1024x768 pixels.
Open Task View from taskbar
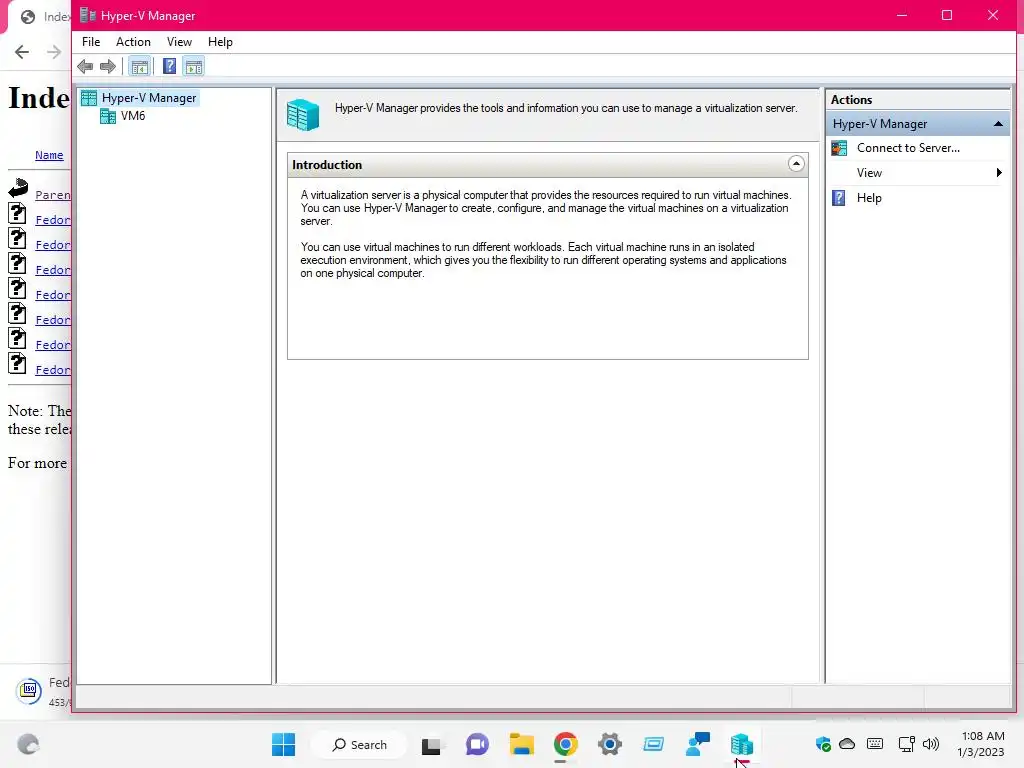click(431, 745)
